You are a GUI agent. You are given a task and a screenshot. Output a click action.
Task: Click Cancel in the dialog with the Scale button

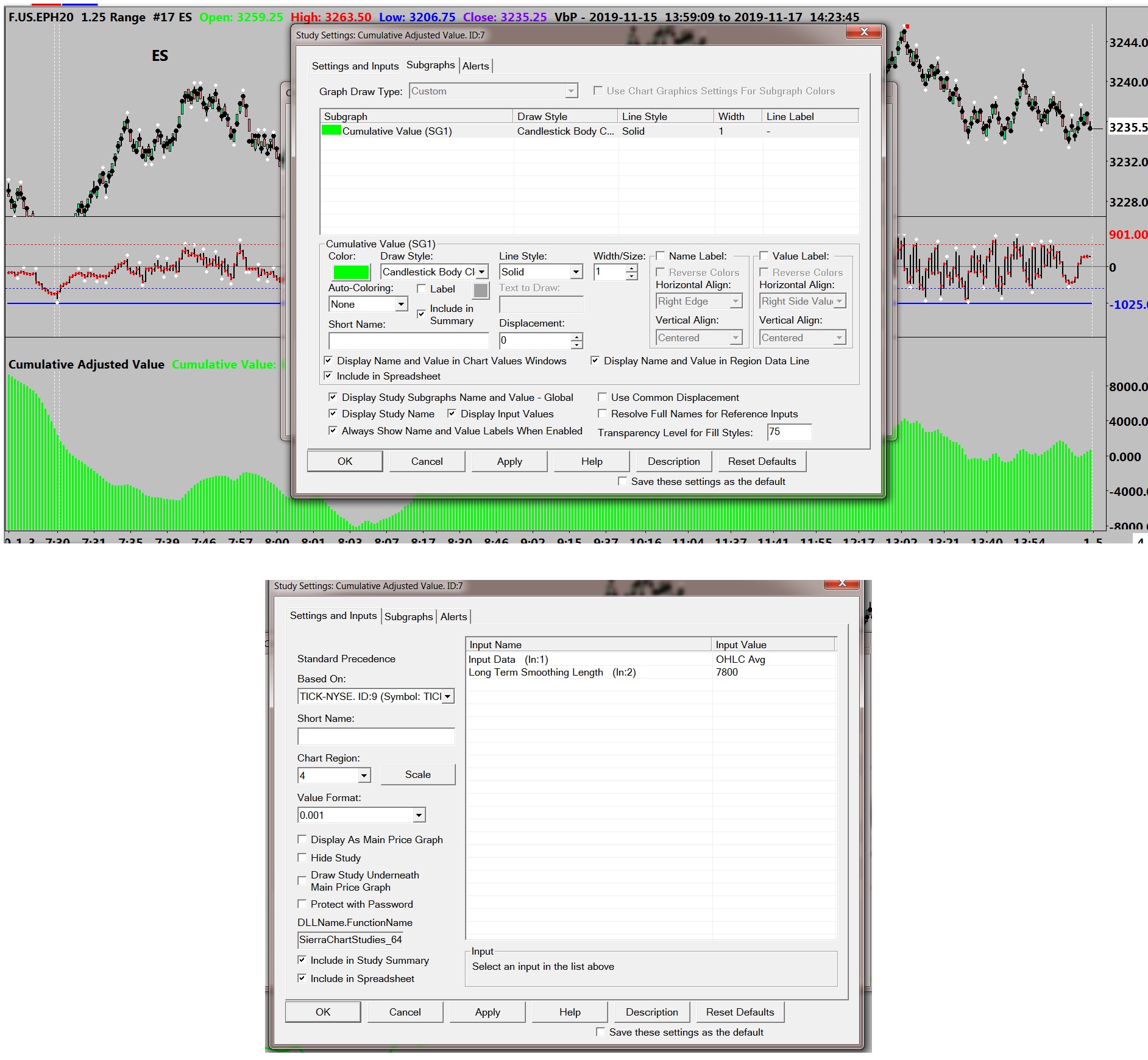(405, 1012)
